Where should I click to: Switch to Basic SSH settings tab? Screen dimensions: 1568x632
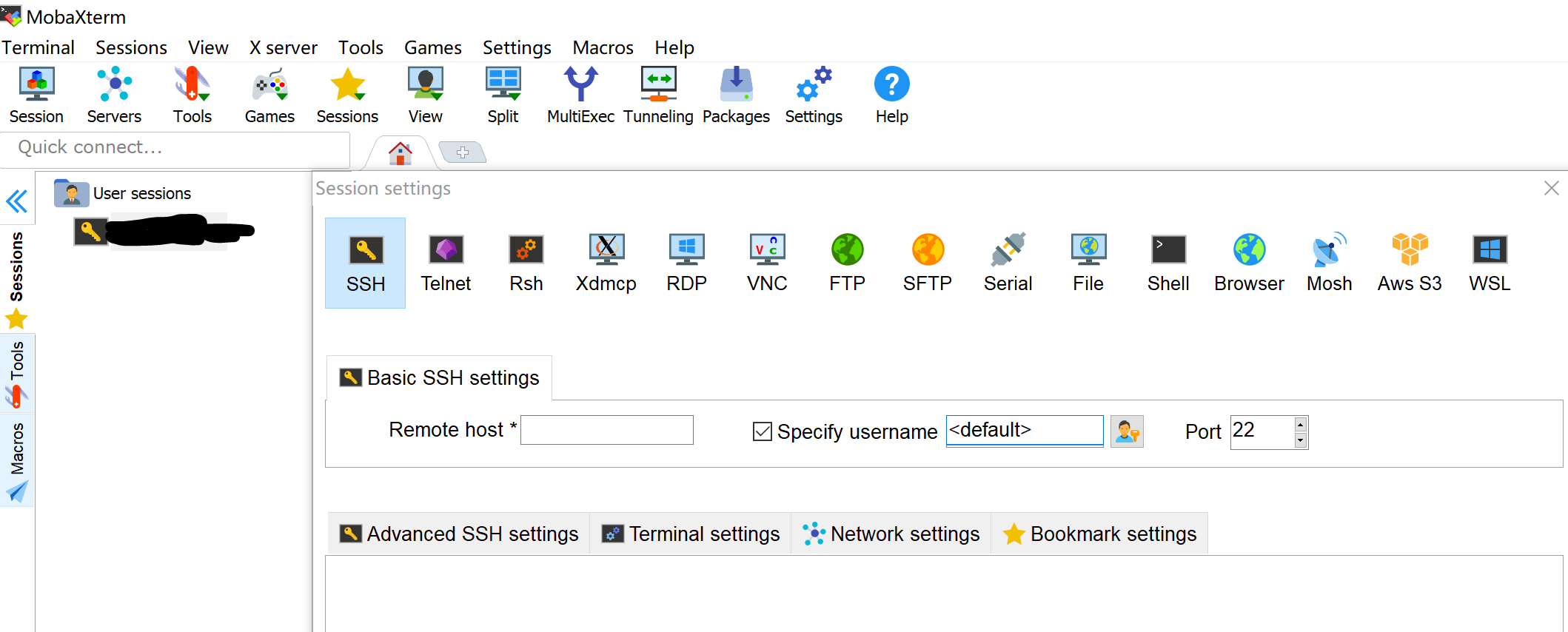tap(439, 378)
